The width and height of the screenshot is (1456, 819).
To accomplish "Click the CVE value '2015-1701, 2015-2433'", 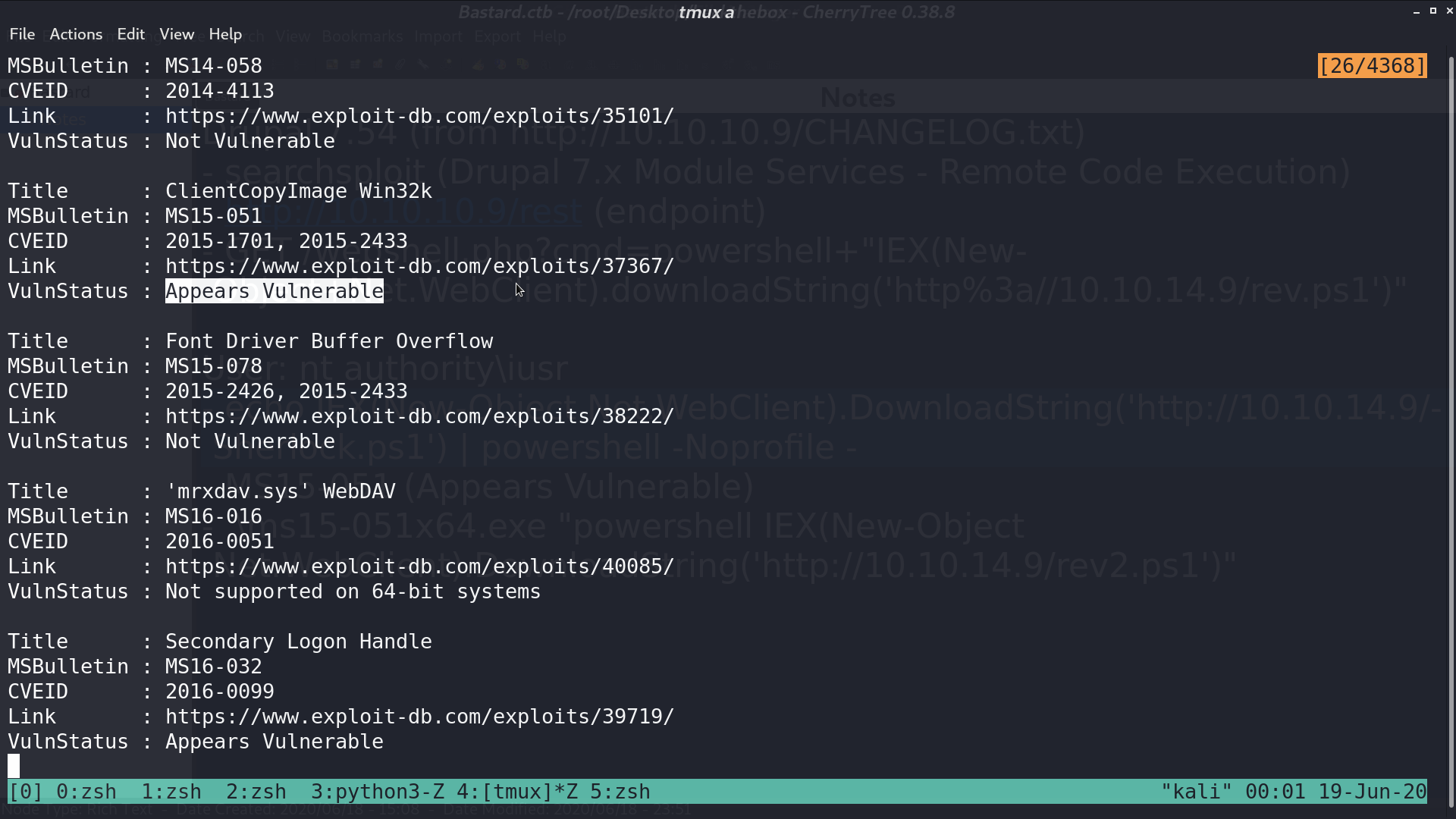I will [x=287, y=241].
